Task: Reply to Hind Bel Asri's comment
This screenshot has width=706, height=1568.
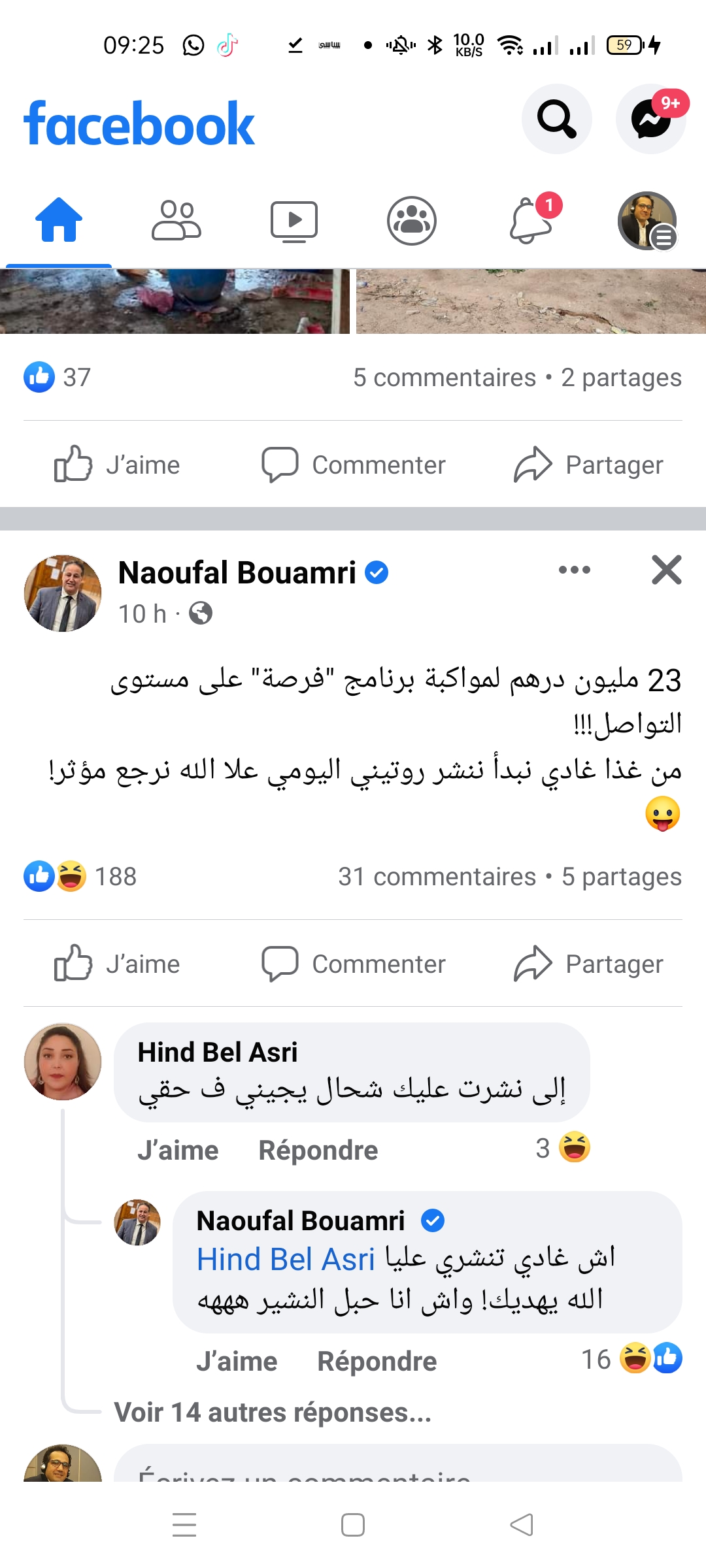Action: coord(318,1150)
